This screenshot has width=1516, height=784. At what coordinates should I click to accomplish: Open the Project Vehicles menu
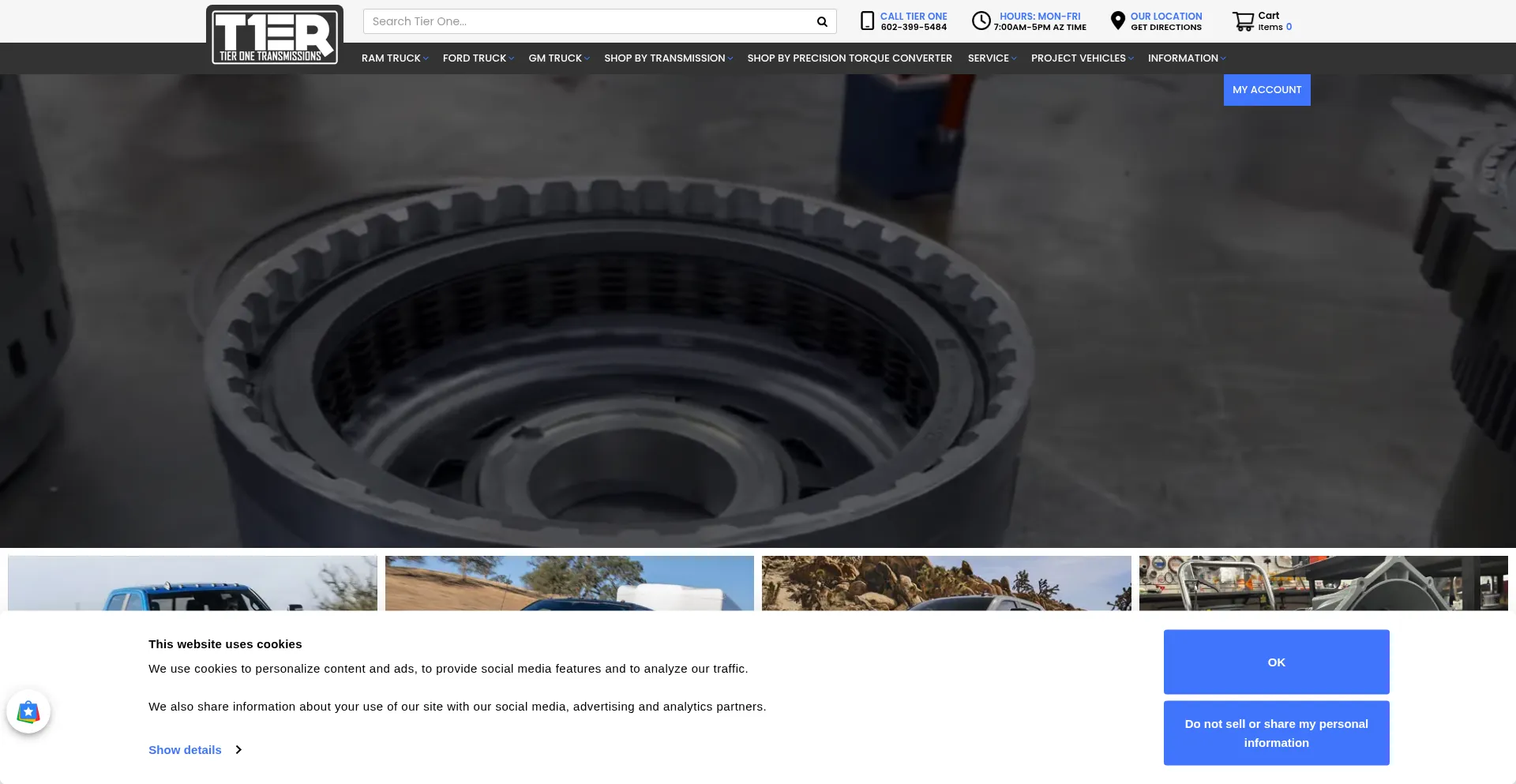click(x=1082, y=58)
